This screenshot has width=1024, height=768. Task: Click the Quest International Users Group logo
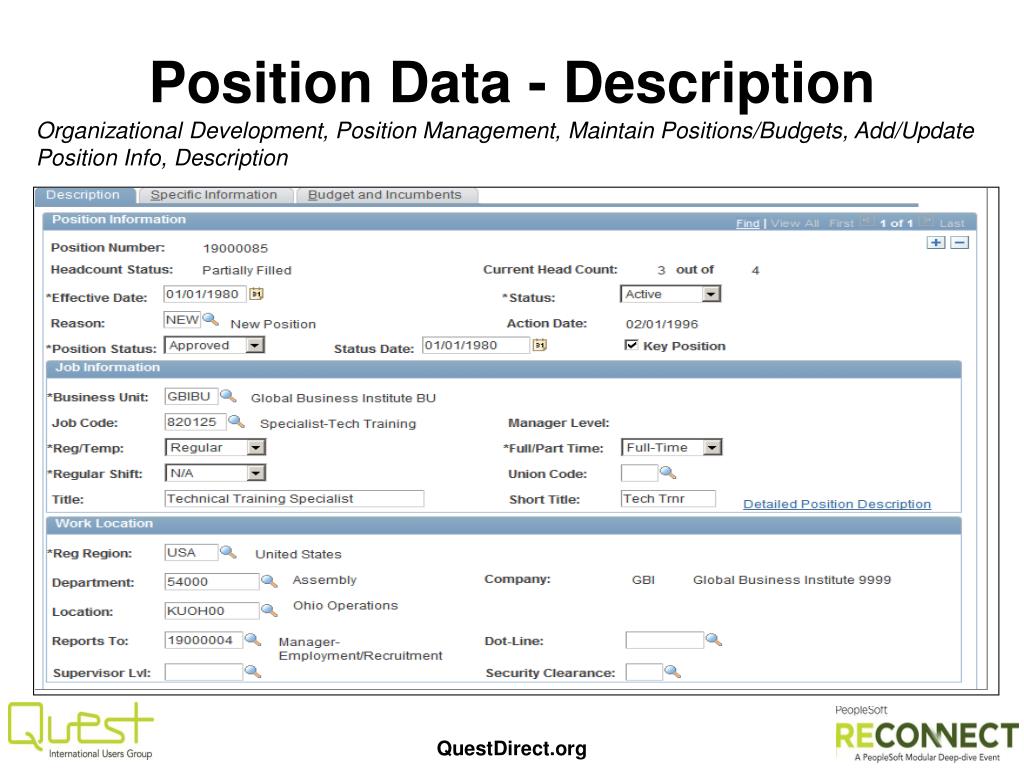coord(80,730)
